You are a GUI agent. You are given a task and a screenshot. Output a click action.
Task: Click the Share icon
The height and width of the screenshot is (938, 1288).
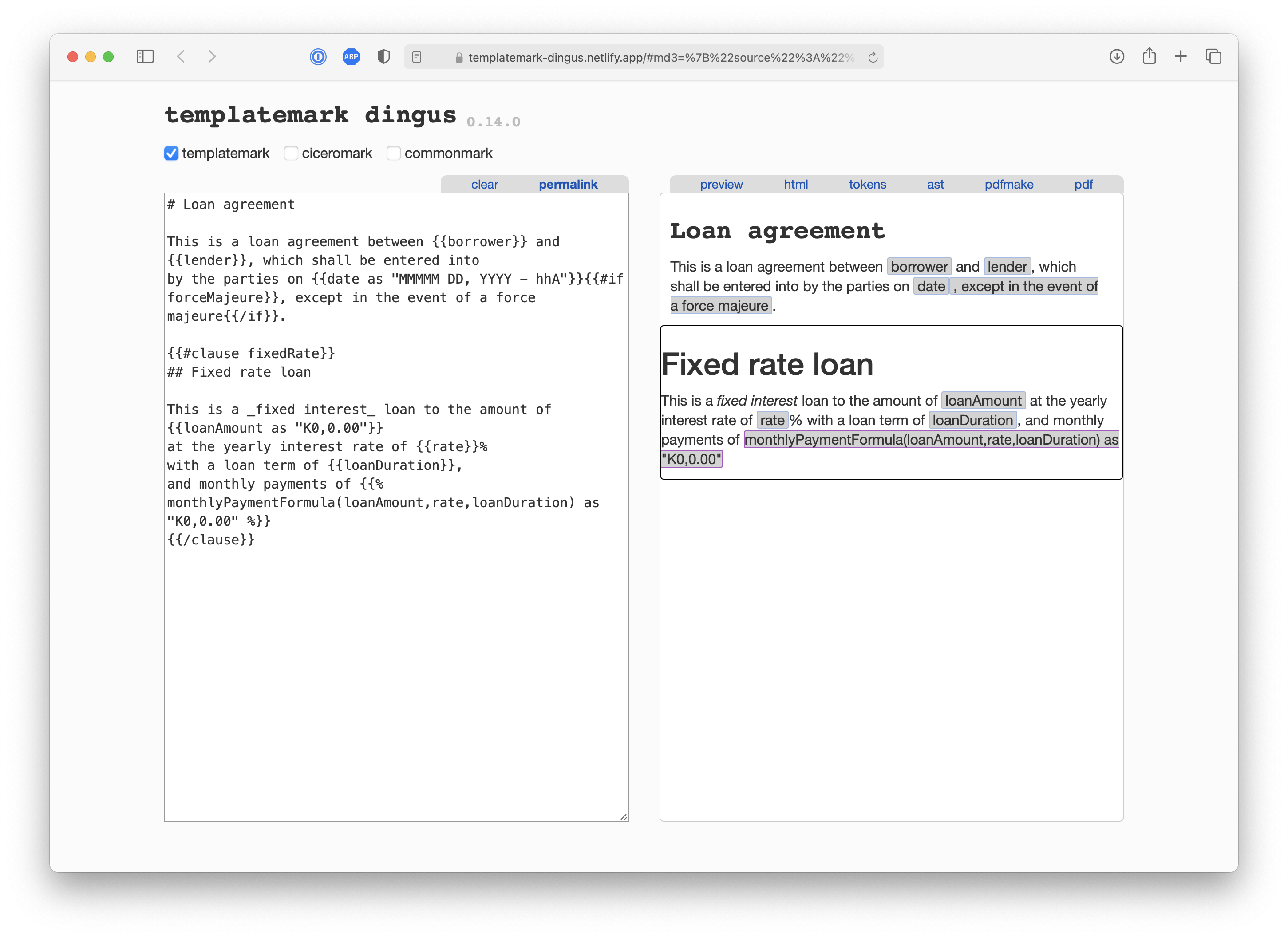point(1149,56)
